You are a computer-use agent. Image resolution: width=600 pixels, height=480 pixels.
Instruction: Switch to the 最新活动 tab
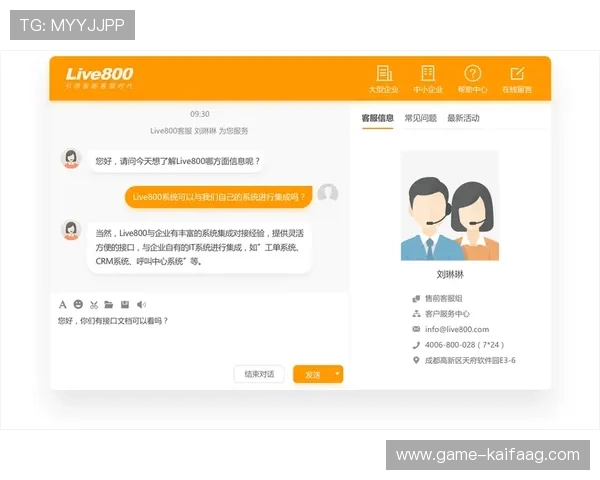[463, 118]
